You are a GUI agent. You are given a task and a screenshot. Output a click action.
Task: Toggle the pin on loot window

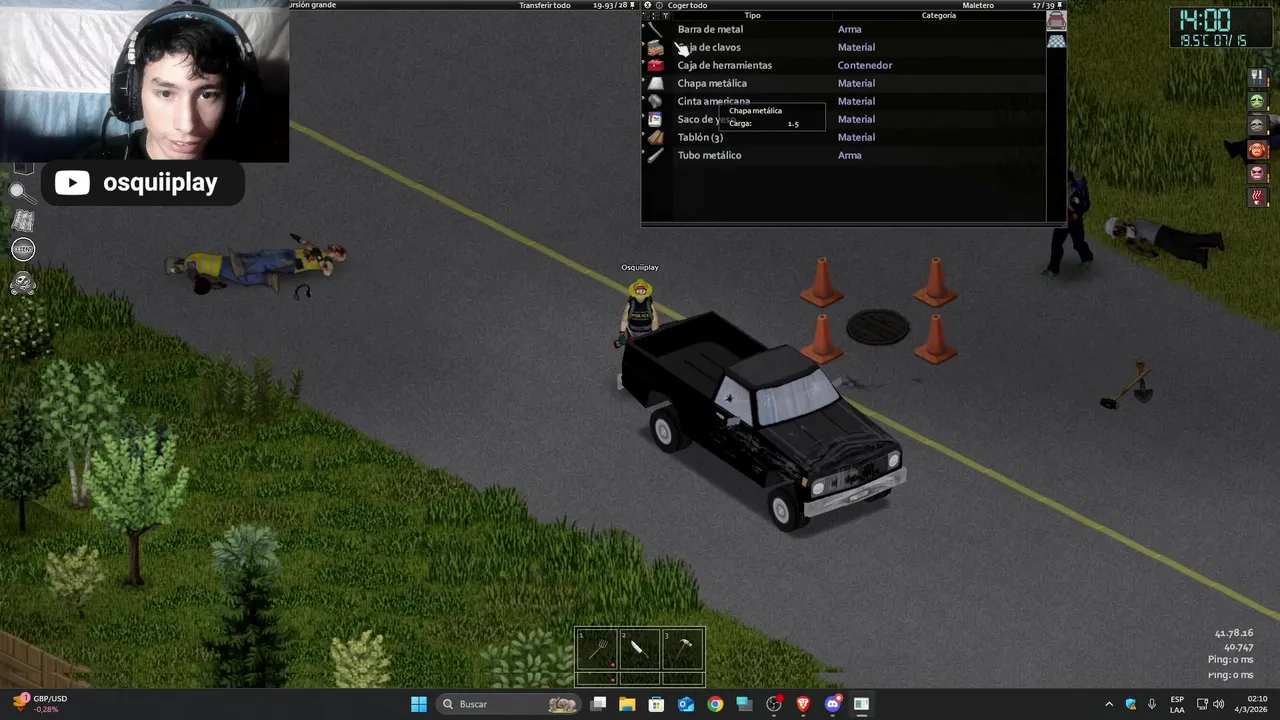[1062, 5]
